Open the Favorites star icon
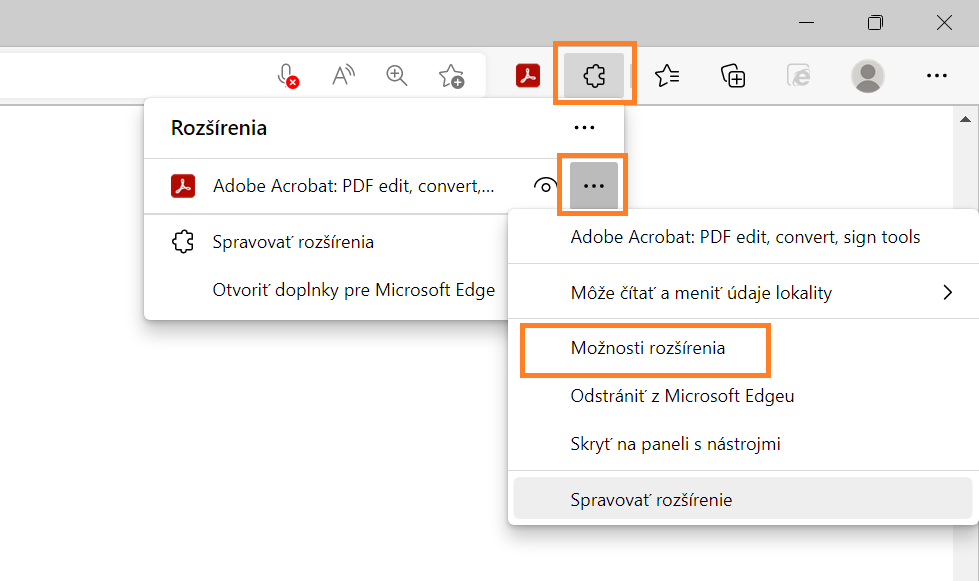This screenshot has width=979, height=581. (x=666, y=75)
